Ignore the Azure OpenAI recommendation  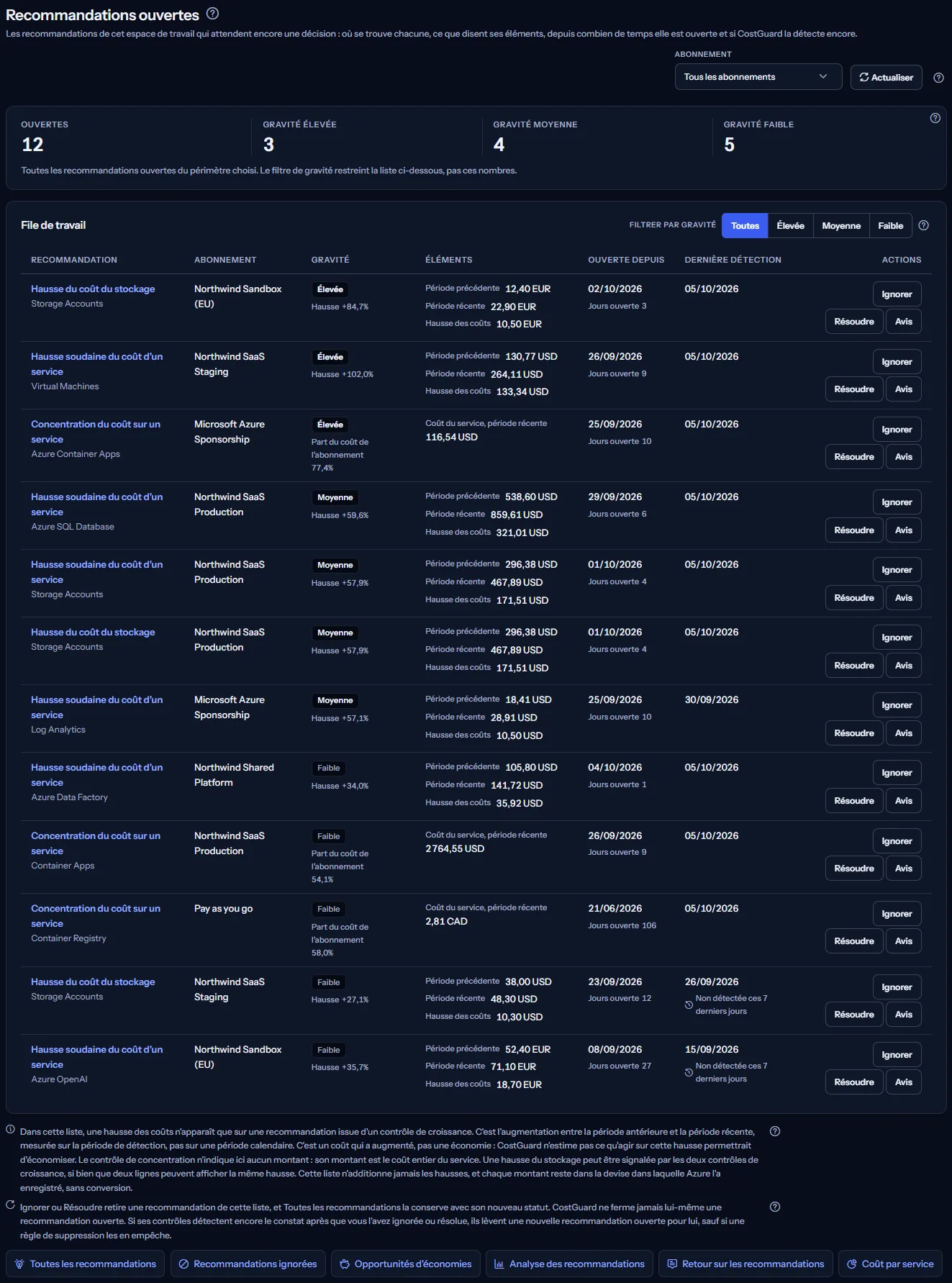897,1055
